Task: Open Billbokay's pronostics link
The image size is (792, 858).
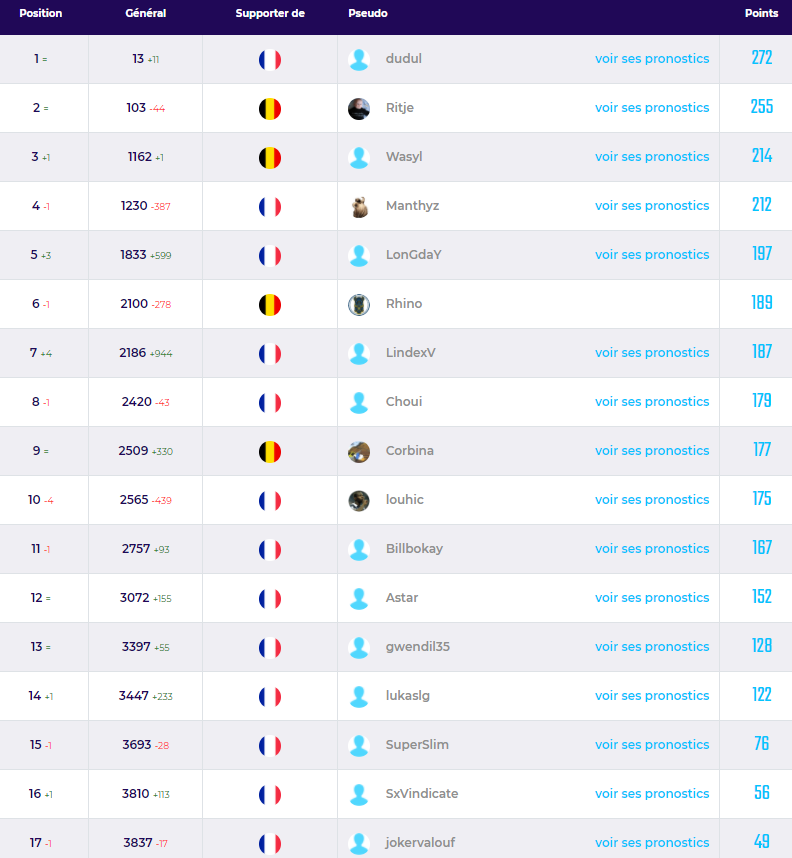Action: tap(652, 548)
